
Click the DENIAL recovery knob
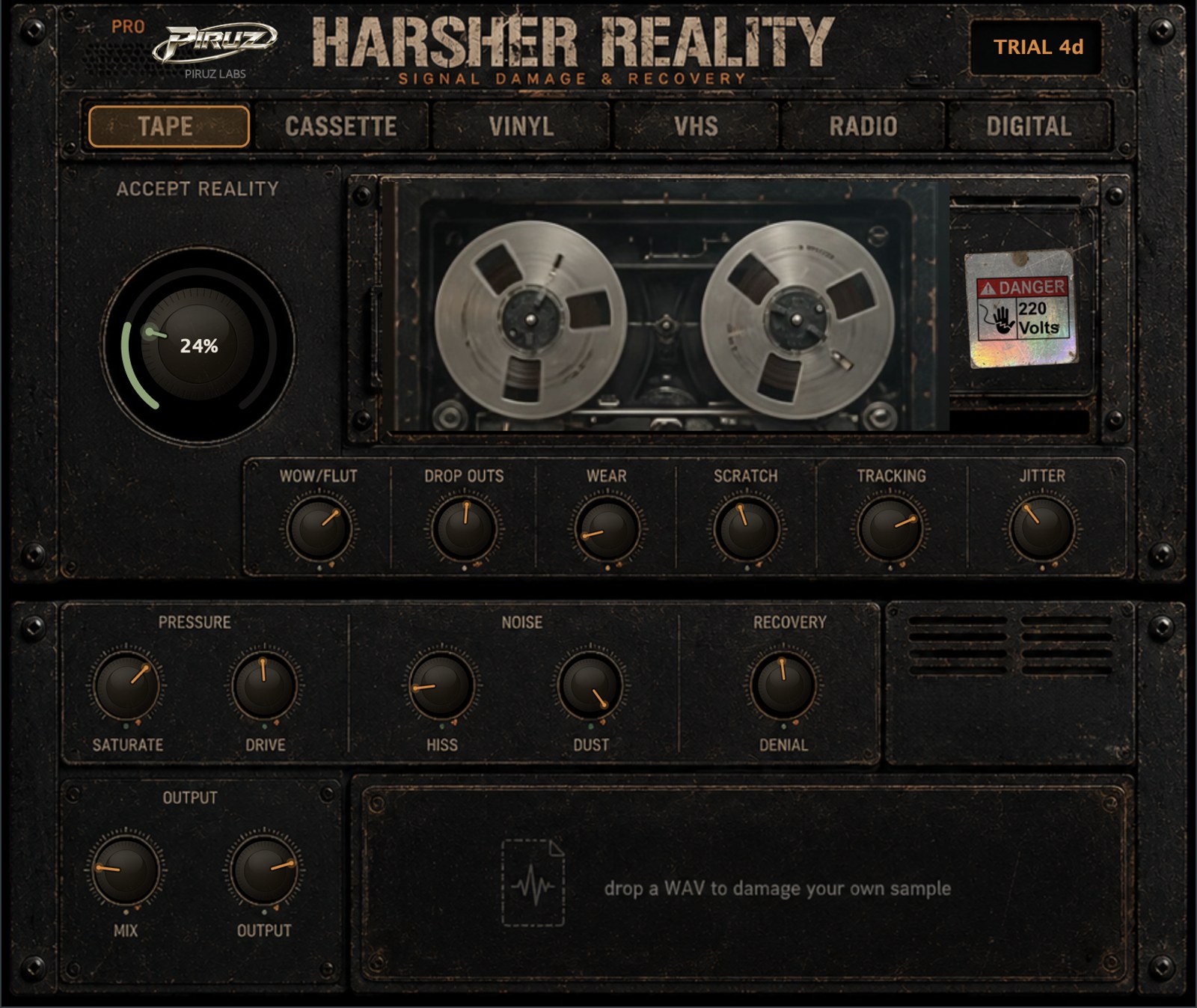point(783,685)
